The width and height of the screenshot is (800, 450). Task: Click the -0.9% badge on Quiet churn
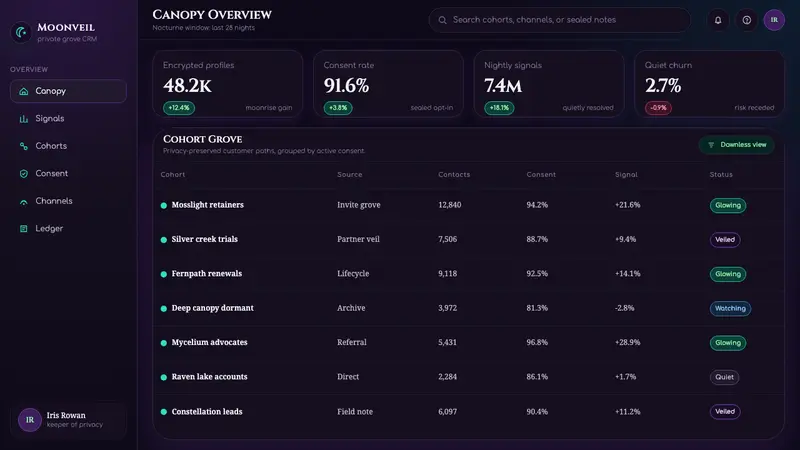pyautogui.click(x=658, y=108)
